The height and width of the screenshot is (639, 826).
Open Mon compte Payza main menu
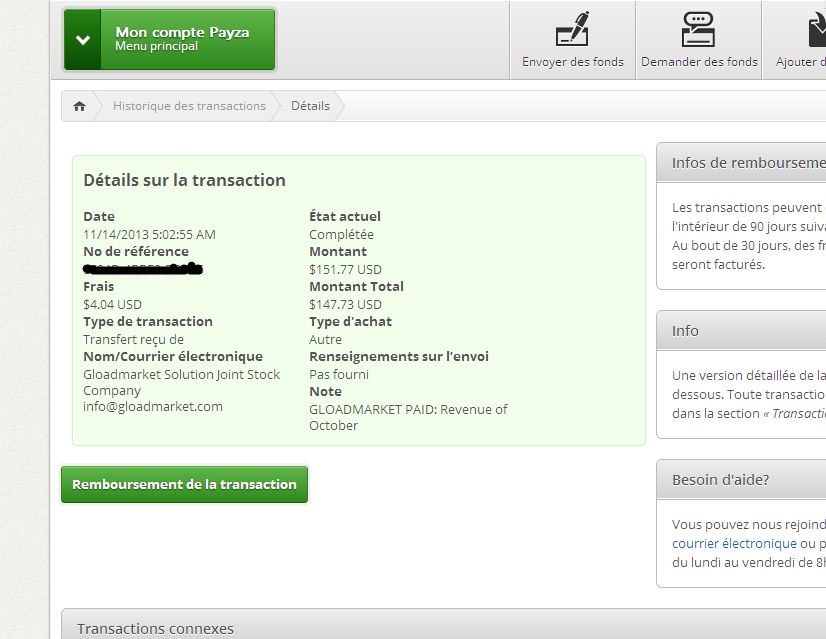[170, 40]
